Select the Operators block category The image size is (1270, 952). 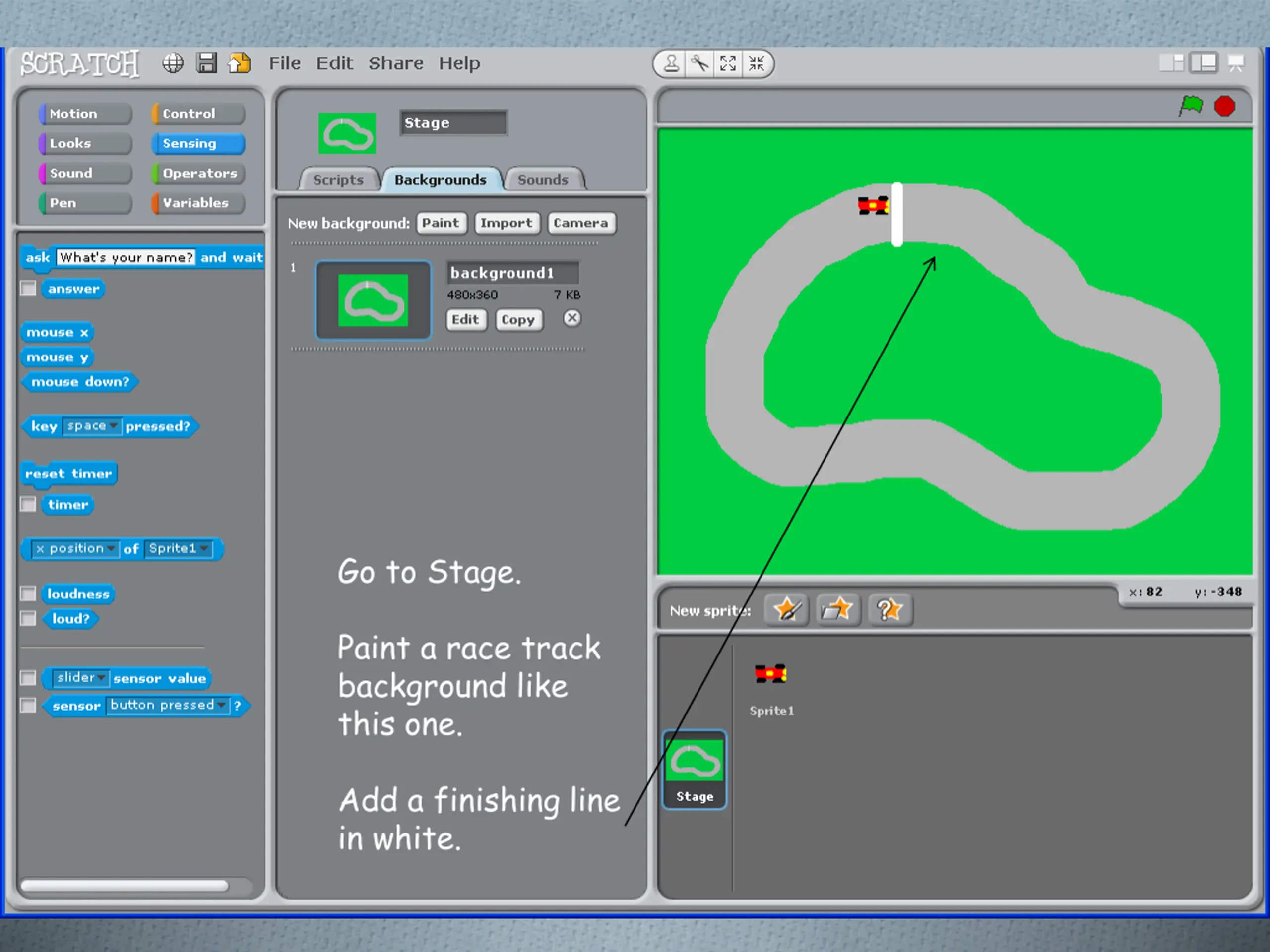198,174
